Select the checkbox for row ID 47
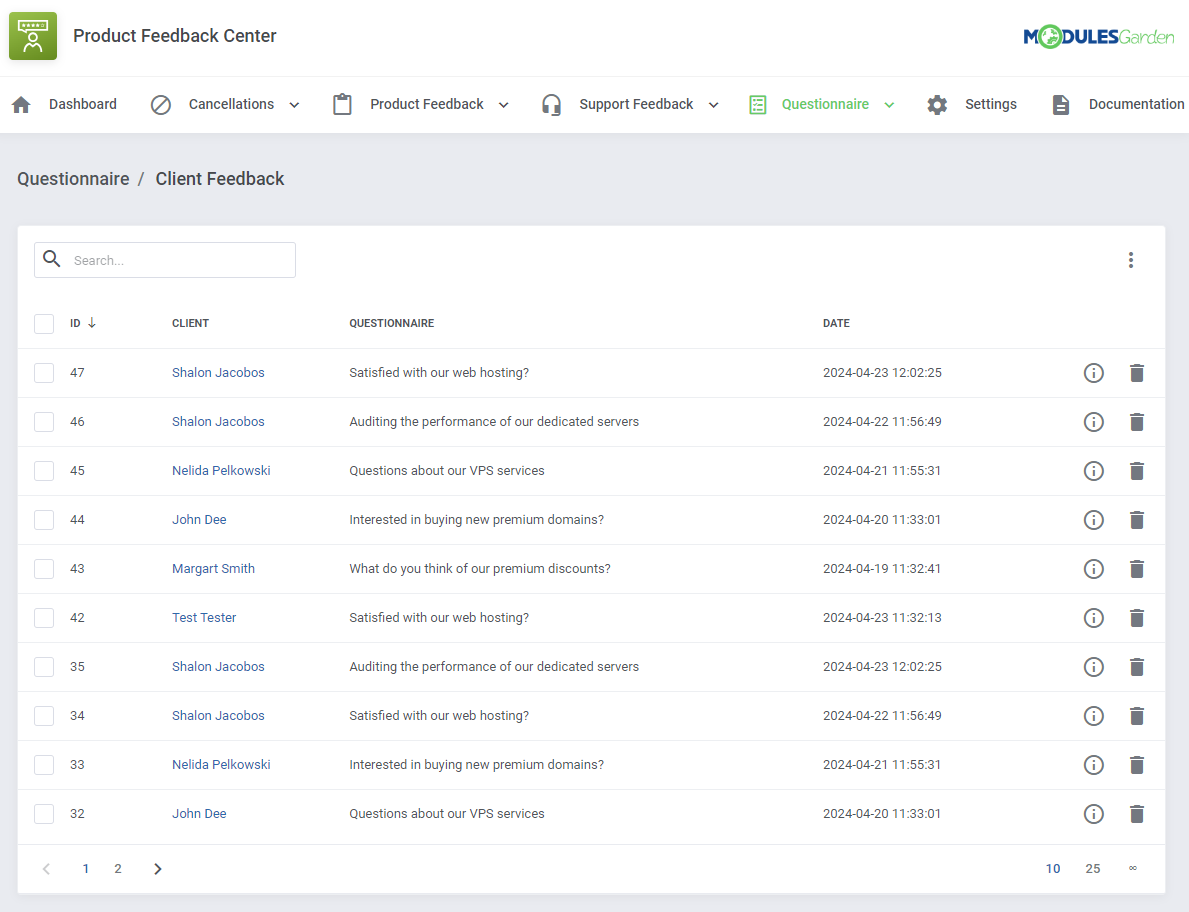The image size is (1189, 912). click(44, 373)
